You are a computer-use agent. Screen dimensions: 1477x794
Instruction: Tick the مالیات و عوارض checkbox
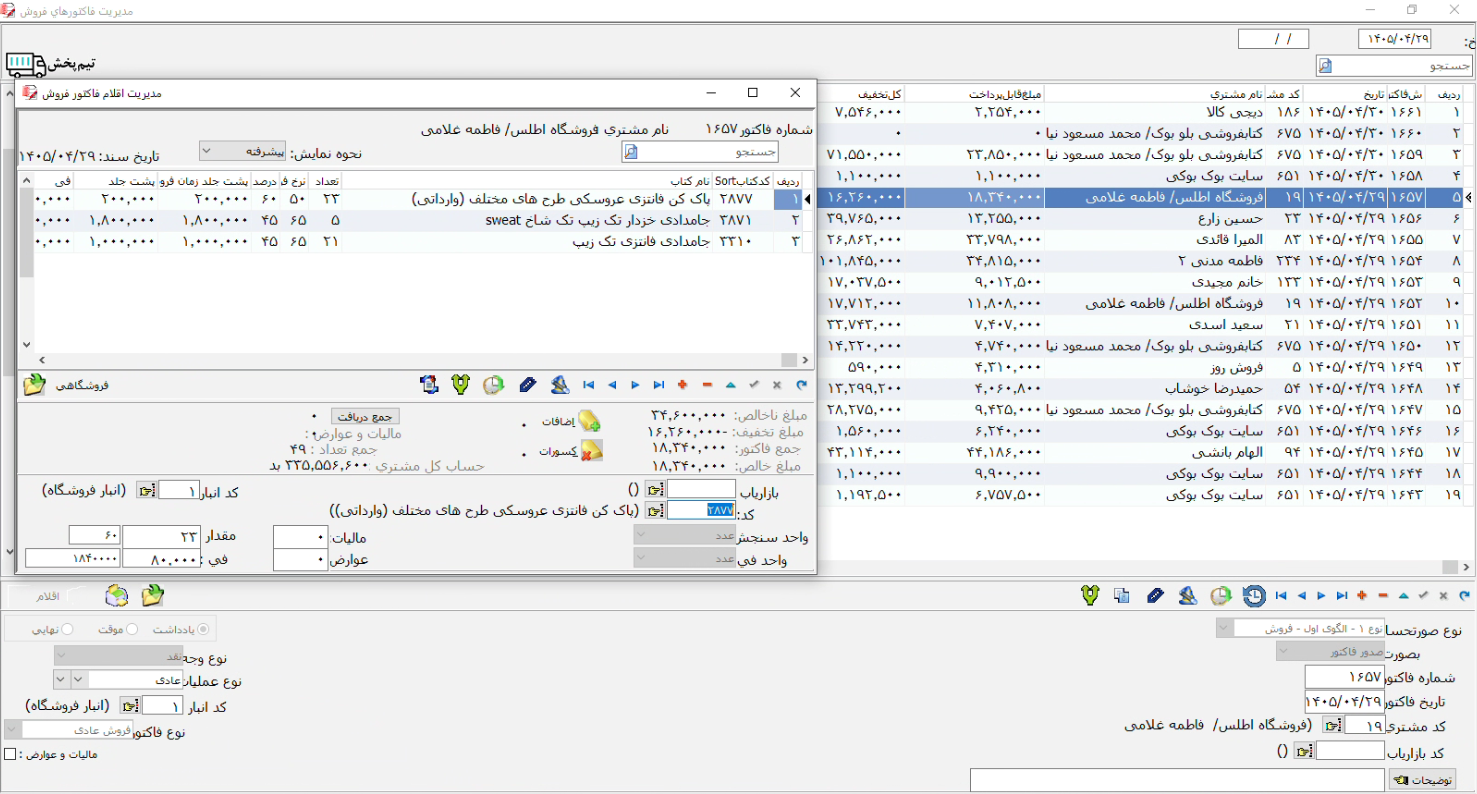11,754
